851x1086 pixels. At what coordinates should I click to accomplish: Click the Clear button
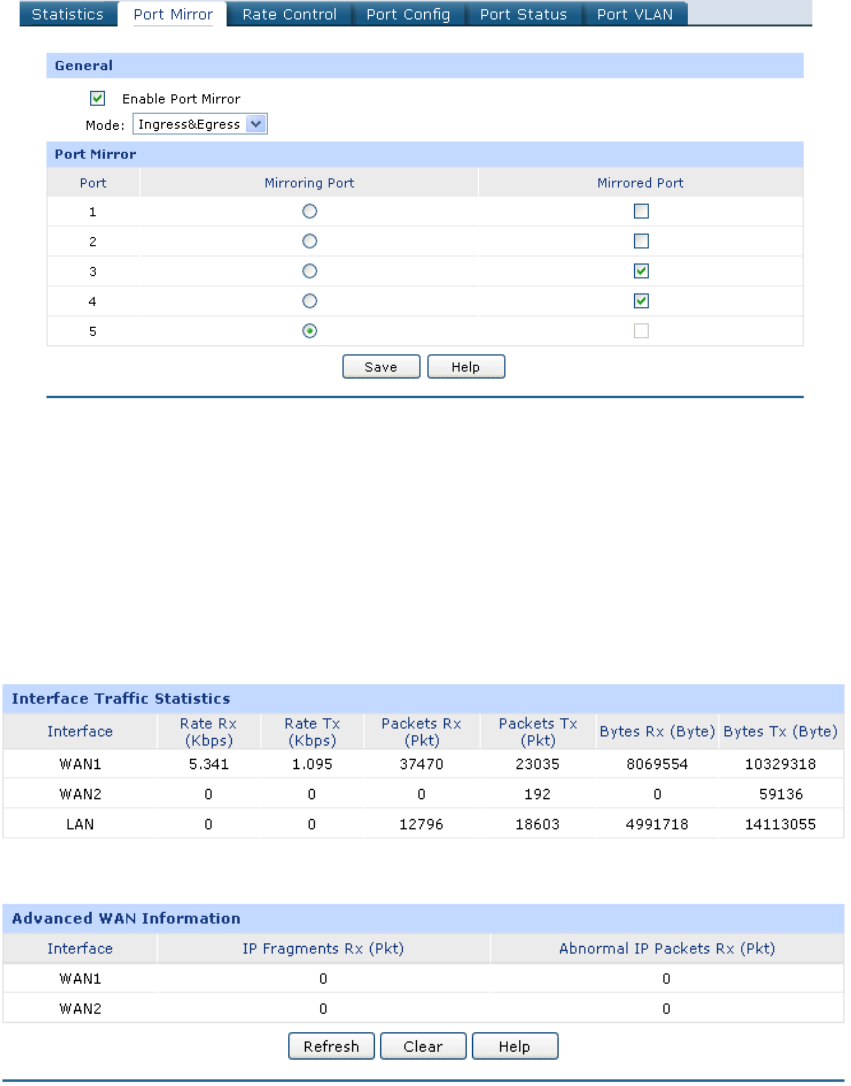[x=423, y=1046]
